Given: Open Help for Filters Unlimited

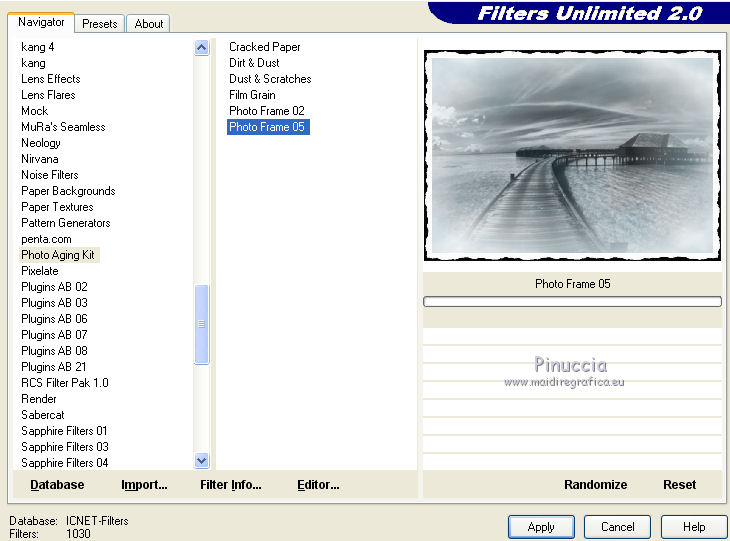Looking at the screenshot, I should click(694, 527).
